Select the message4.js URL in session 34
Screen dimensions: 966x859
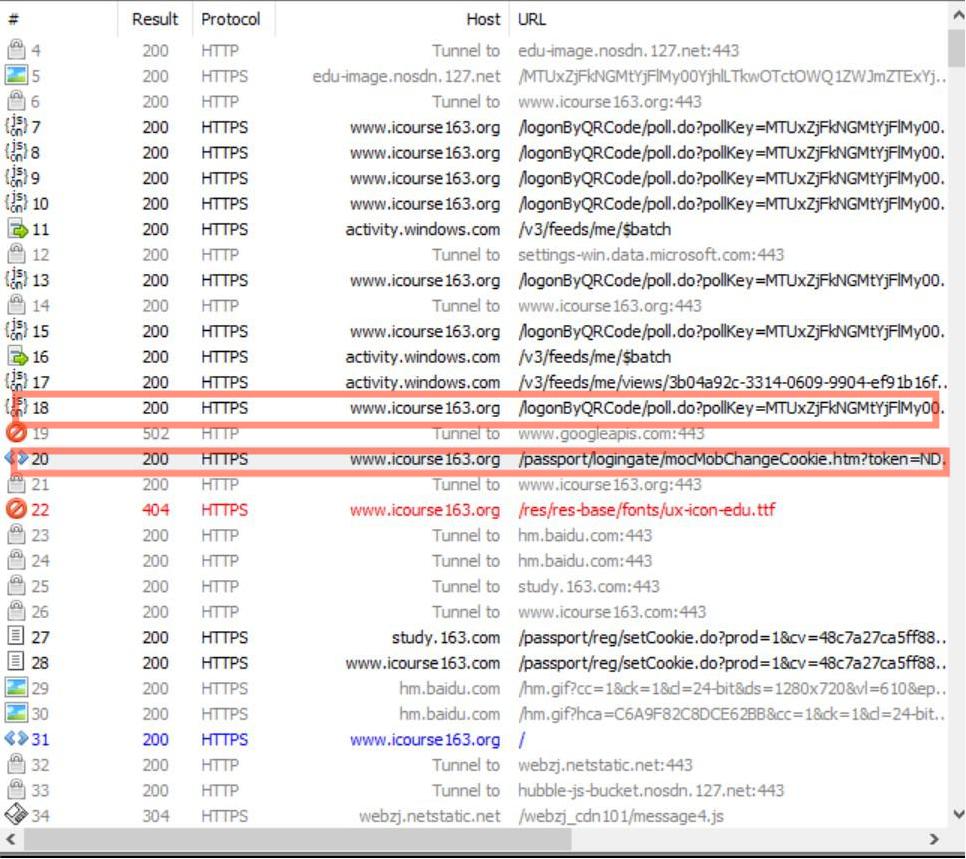[x=620, y=816]
